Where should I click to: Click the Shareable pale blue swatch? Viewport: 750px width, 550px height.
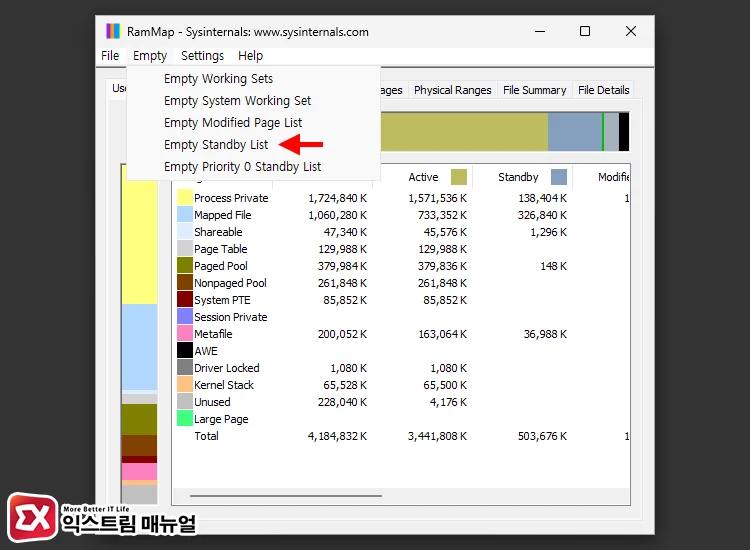pos(185,231)
